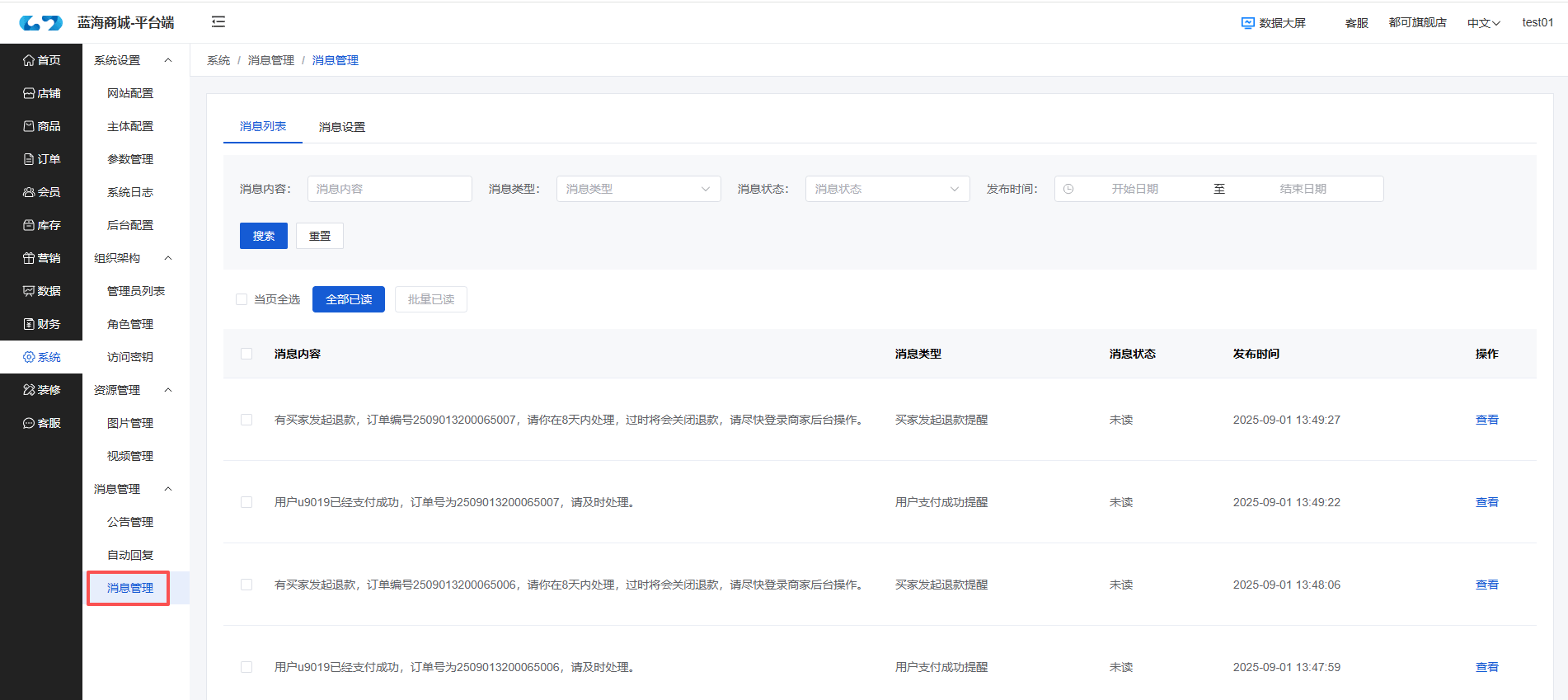Click the top-bar 客服 link
1568x700 pixels.
click(1357, 23)
